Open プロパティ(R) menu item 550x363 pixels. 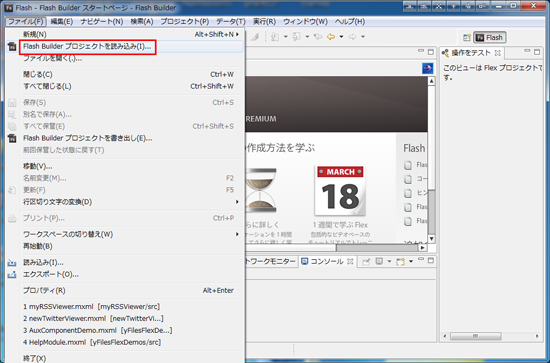[x=132, y=290]
